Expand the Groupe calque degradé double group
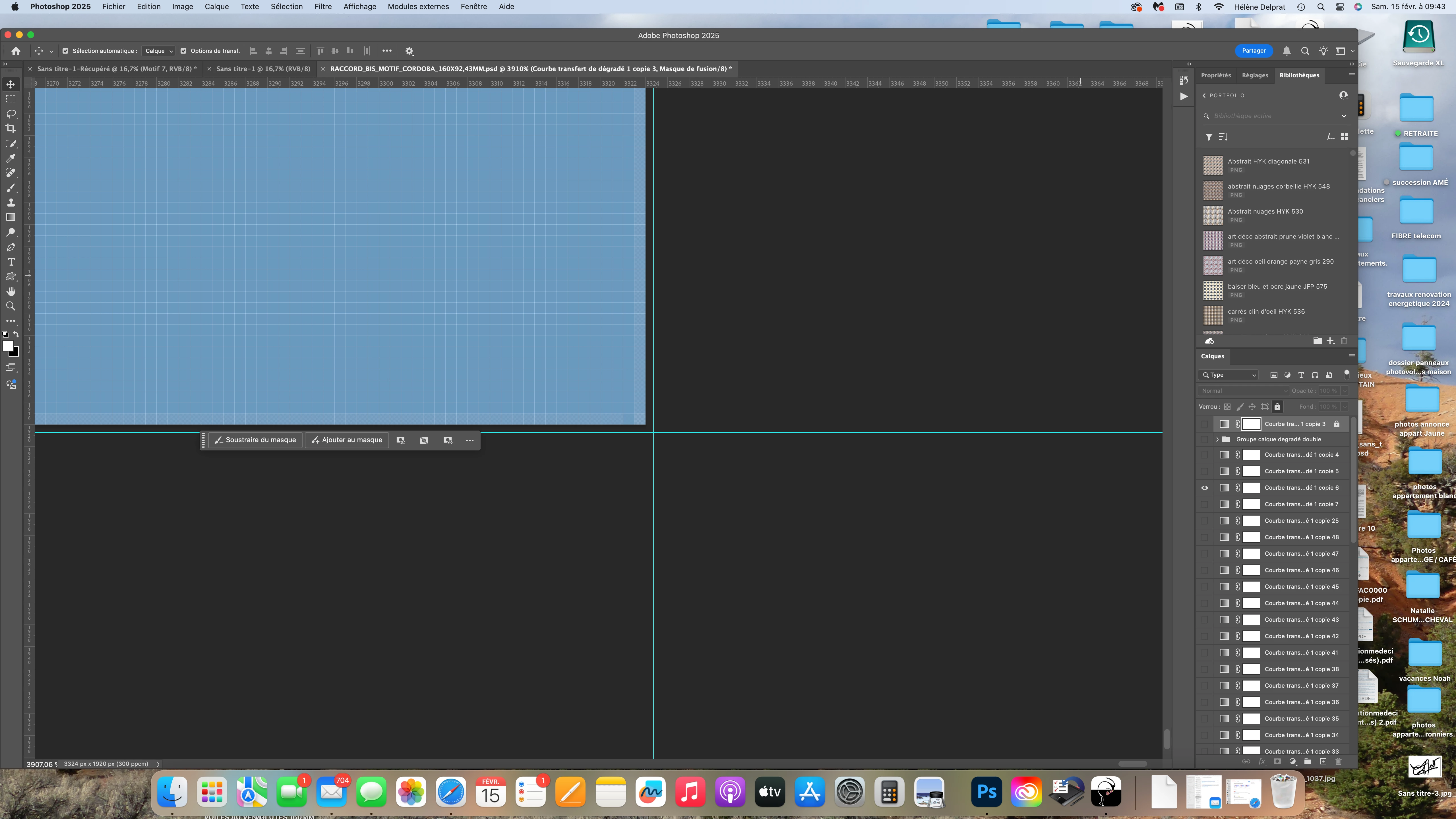The width and height of the screenshot is (1456, 819). [1217, 439]
